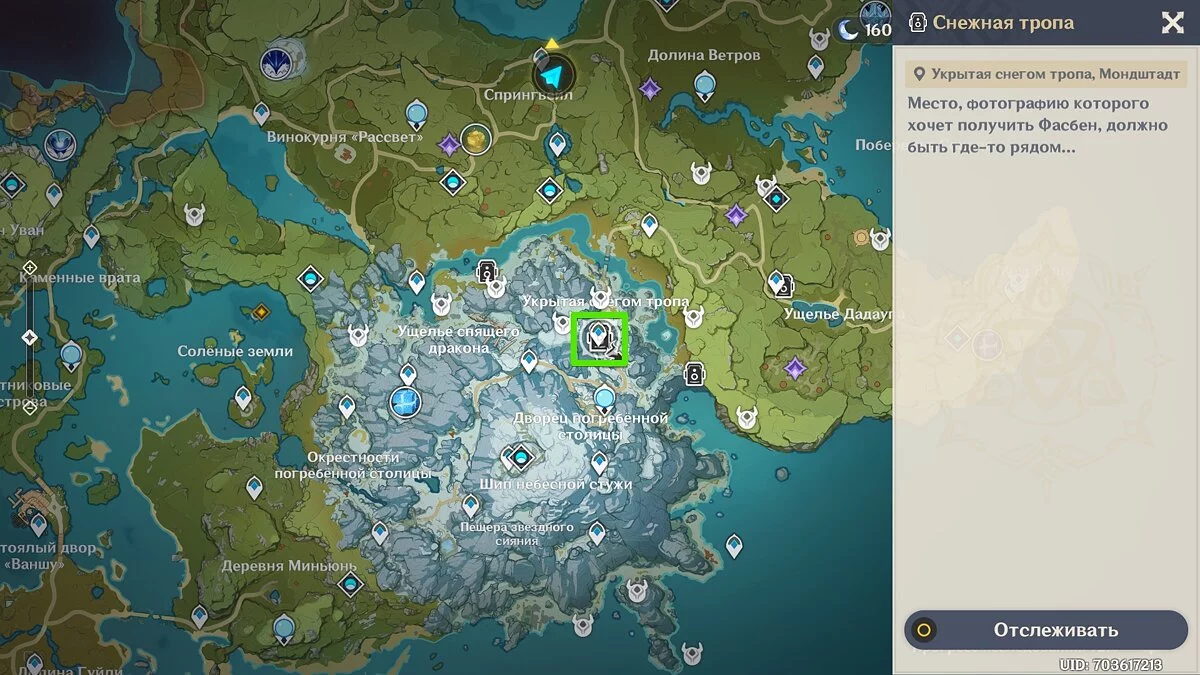1200x675 pixels.
Task: Click the Ущелье Дадаупа map label
Action: (x=837, y=314)
